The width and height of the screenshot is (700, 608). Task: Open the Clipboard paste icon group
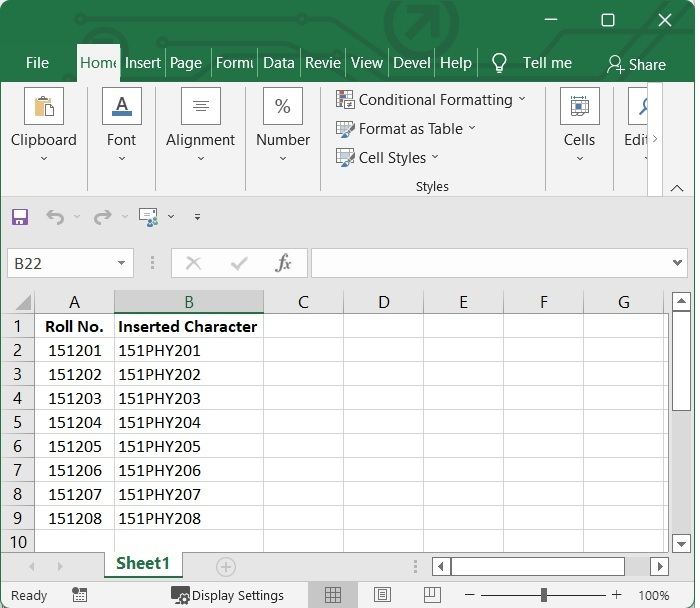coord(43,107)
